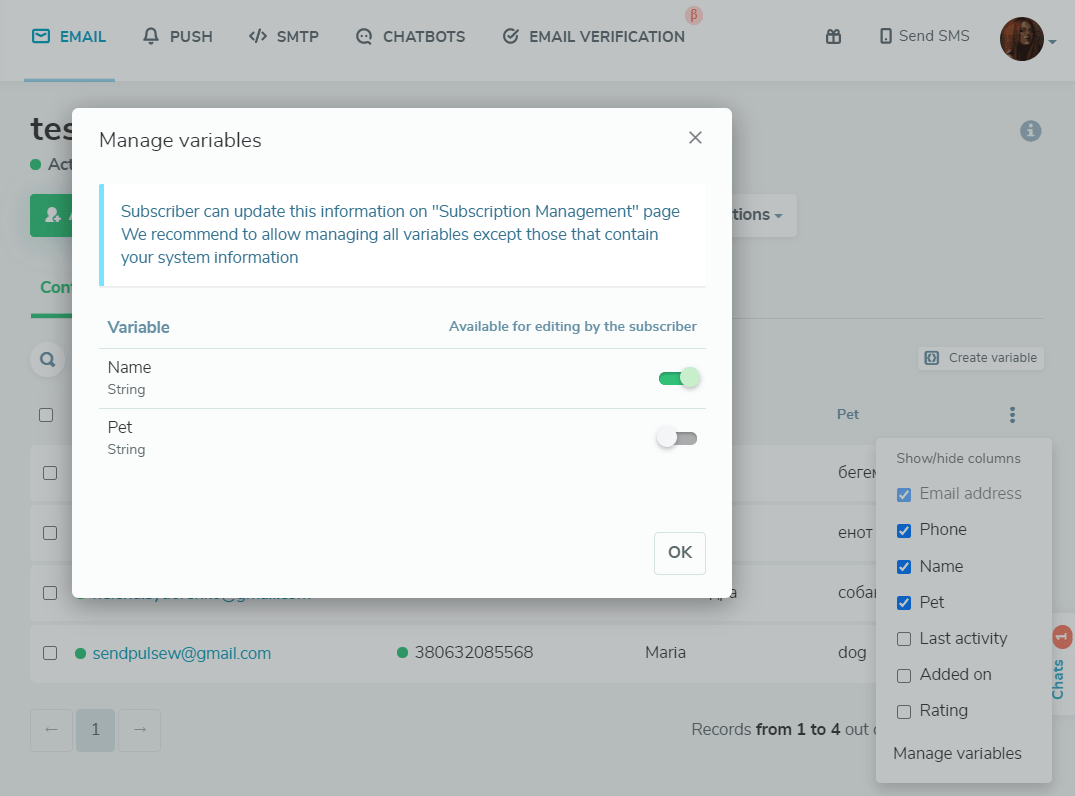
Task: Open the Chatbots tab
Action: click(x=410, y=37)
